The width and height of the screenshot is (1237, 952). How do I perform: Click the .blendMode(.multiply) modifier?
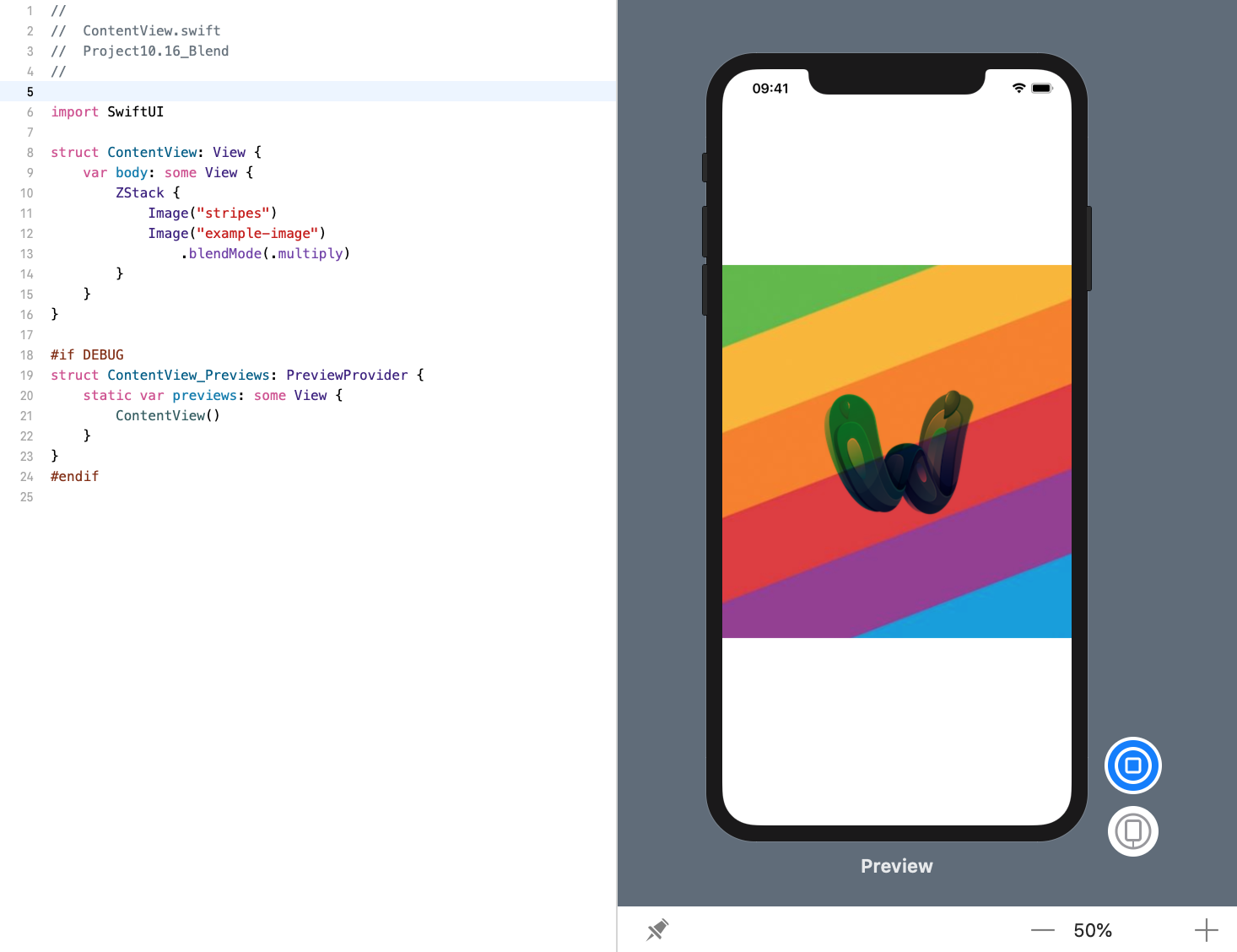tap(265, 253)
